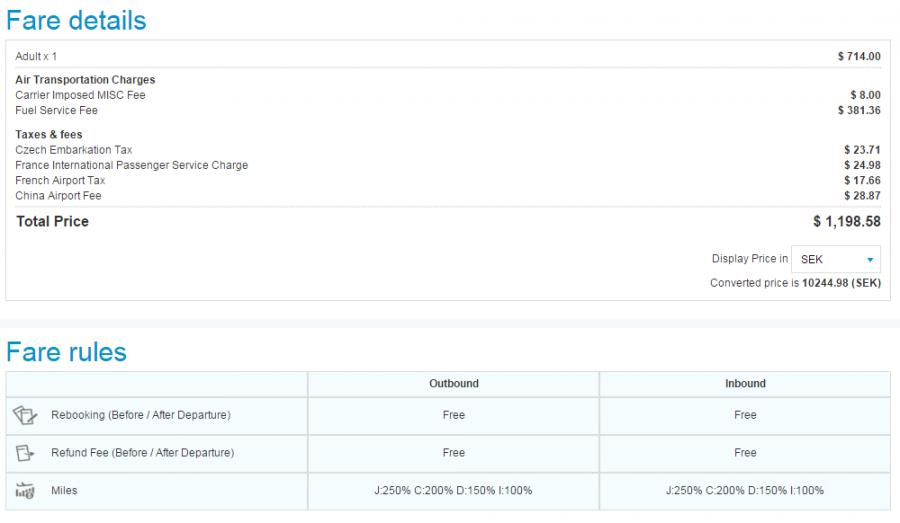Select the Inbound column header
The width and height of the screenshot is (900, 523).
click(x=745, y=383)
